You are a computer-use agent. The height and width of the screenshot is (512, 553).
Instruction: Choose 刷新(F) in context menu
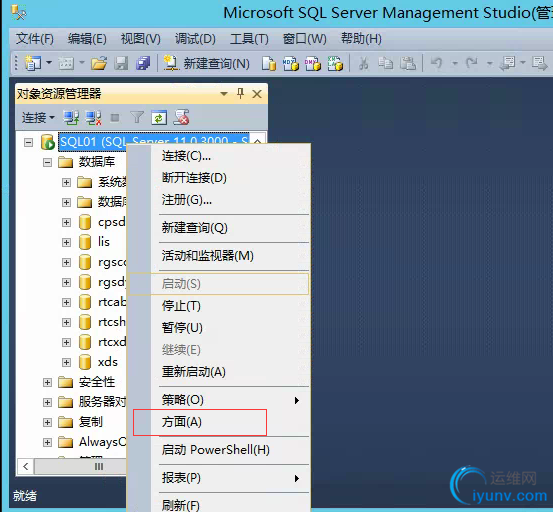[x=219, y=505]
